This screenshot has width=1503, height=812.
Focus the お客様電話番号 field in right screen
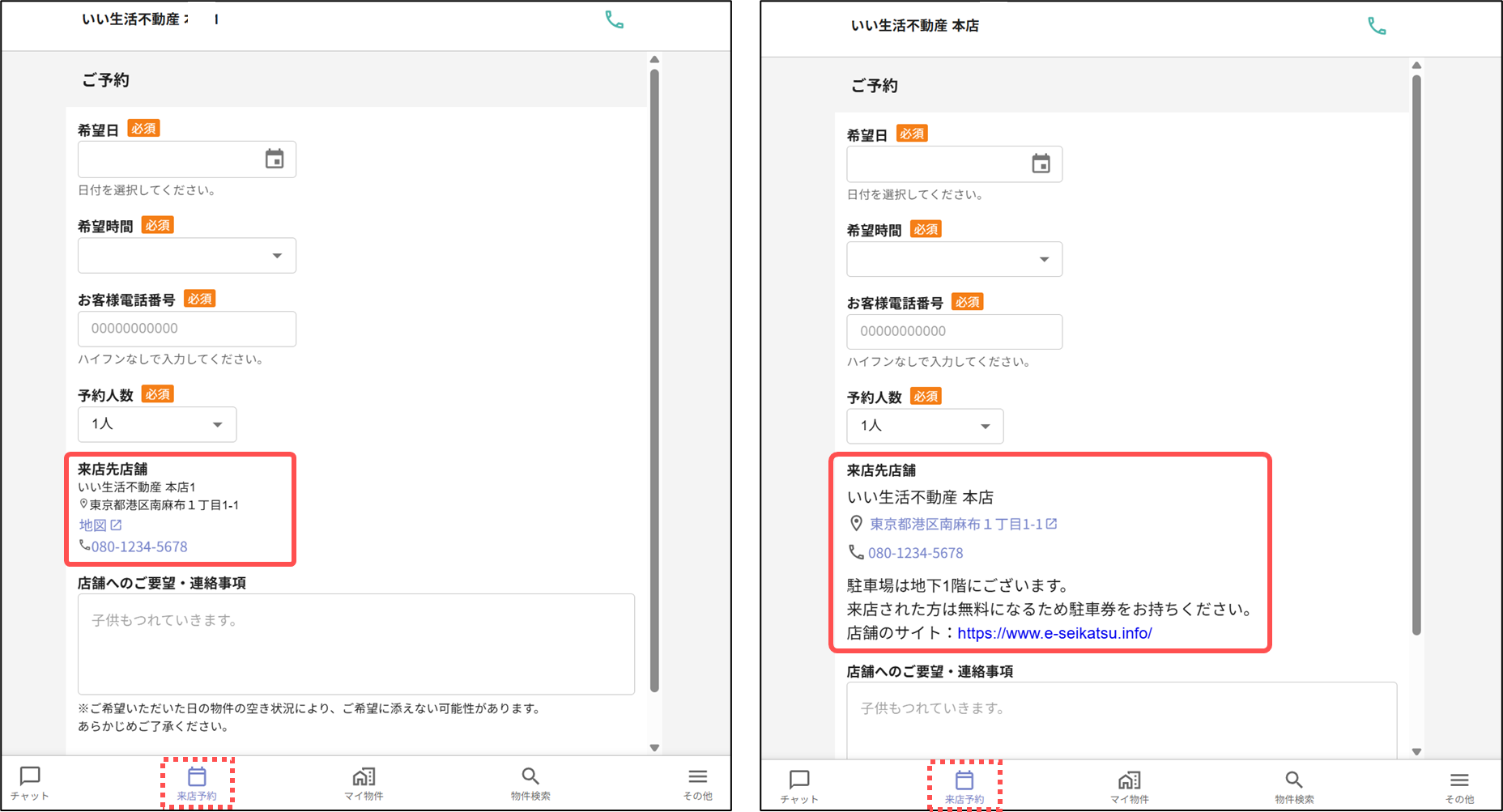tap(955, 332)
